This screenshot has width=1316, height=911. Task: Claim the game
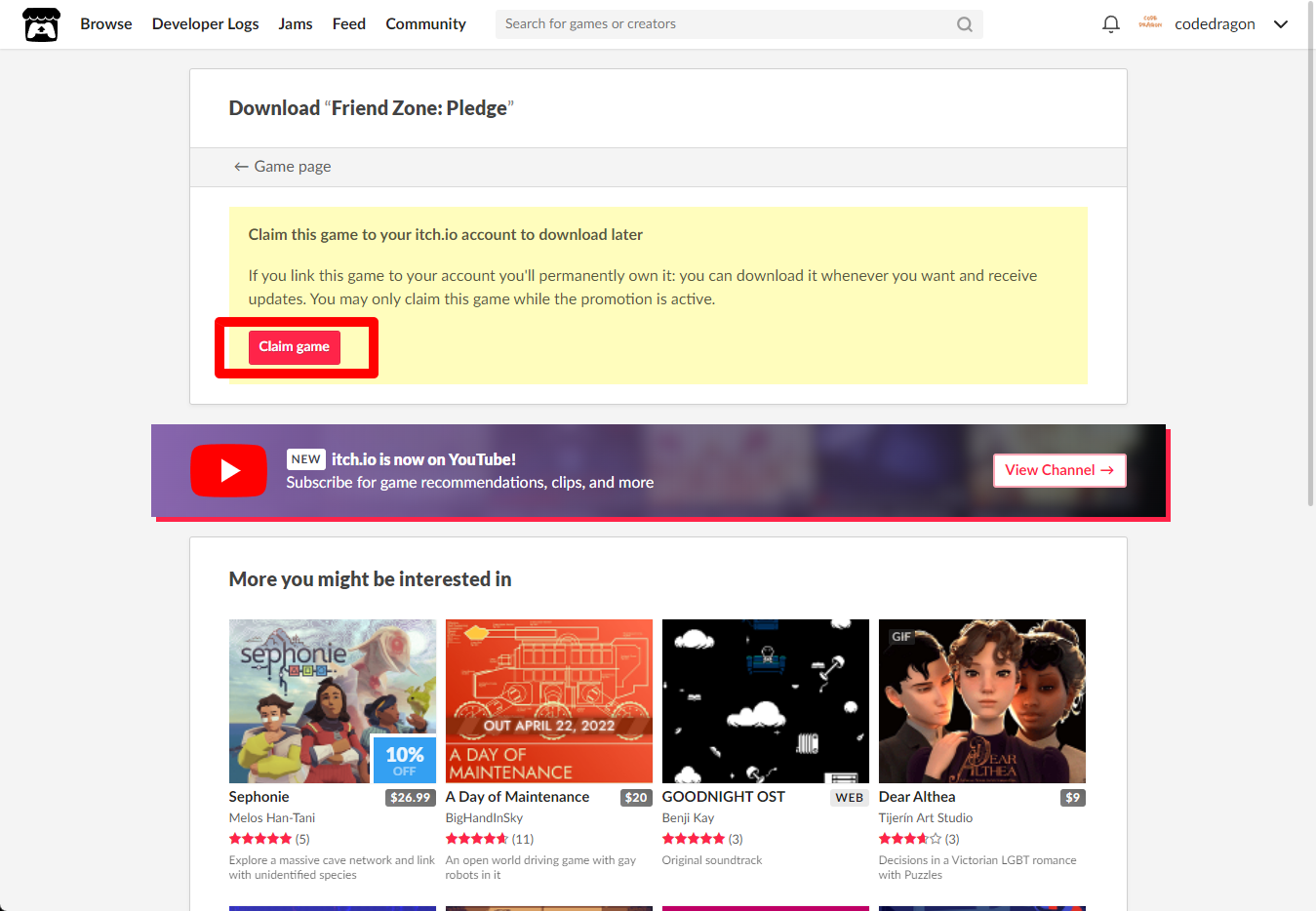click(x=295, y=347)
